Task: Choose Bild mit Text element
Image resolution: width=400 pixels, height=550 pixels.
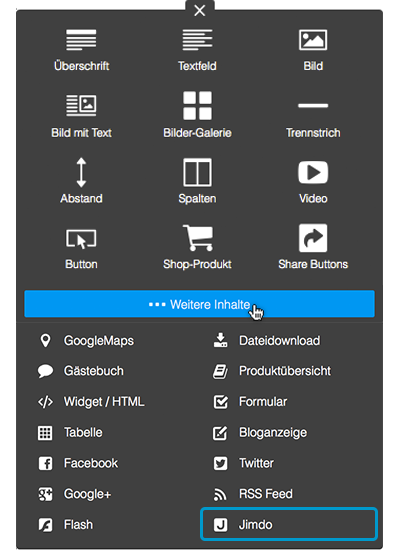Action: tap(81, 116)
